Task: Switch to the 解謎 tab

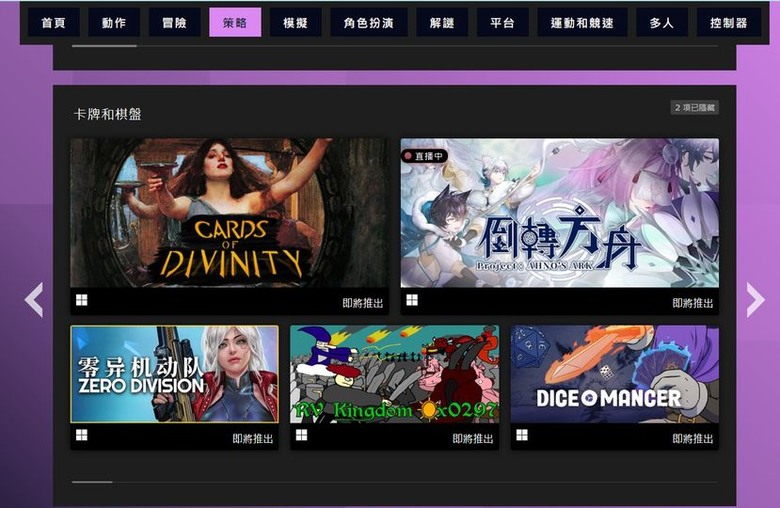Action: click(442, 23)
